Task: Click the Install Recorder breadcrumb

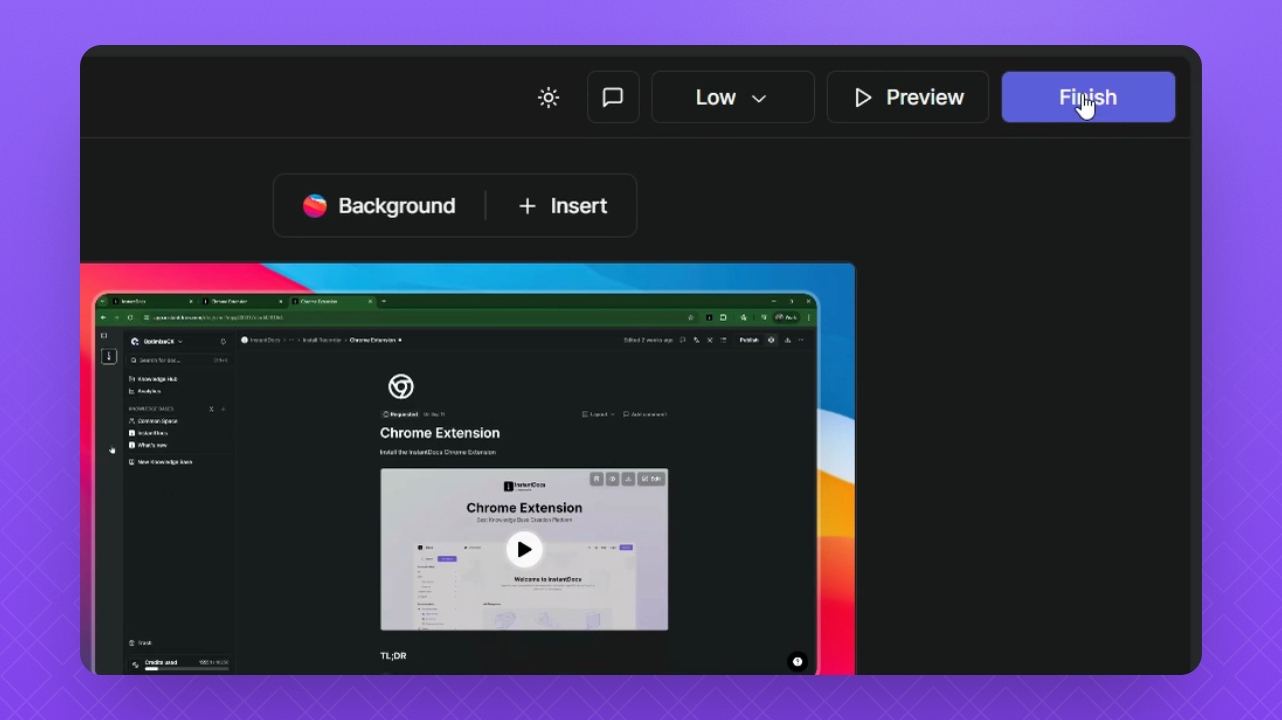Action: [x=322, y=340]
